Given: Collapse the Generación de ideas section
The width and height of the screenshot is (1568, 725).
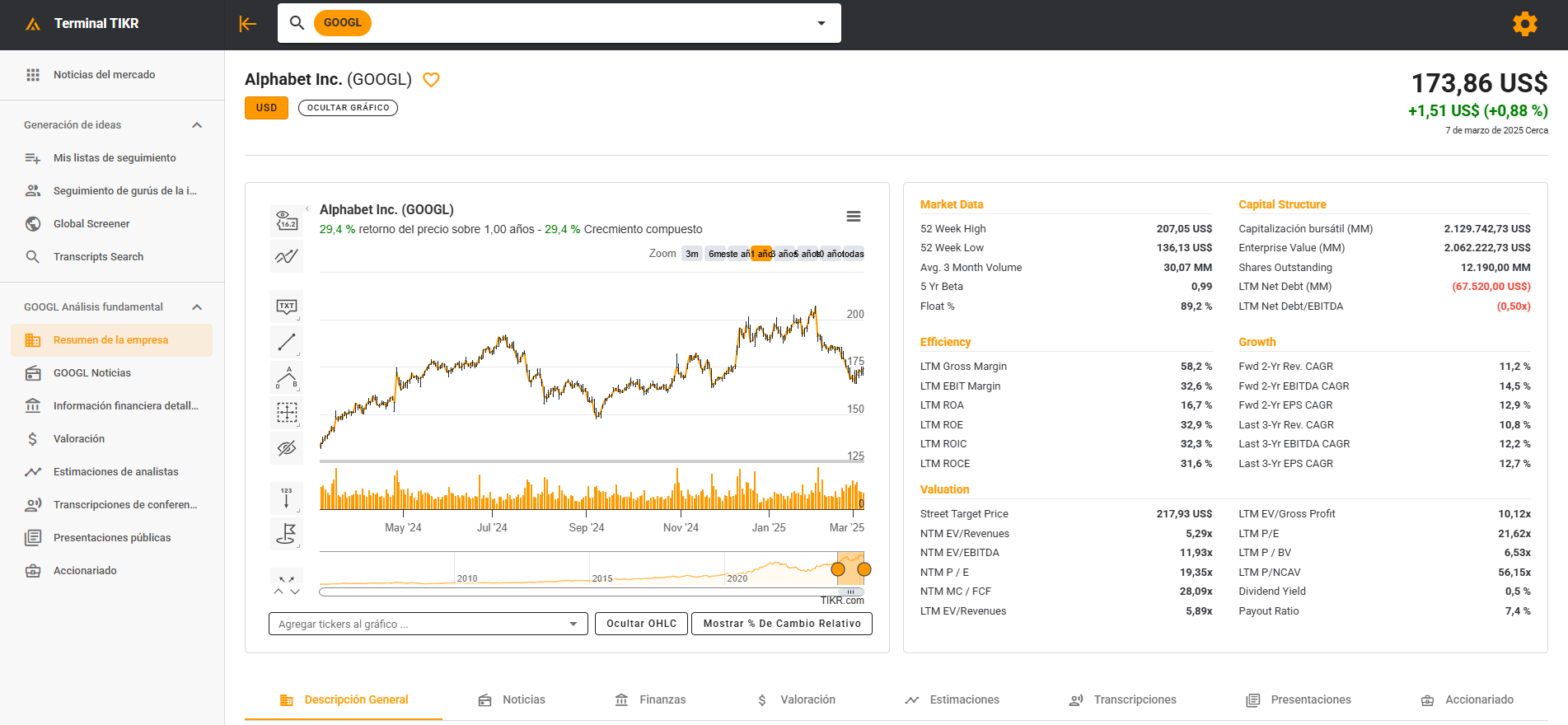Looking at the screenshot, I should point(197,125).
